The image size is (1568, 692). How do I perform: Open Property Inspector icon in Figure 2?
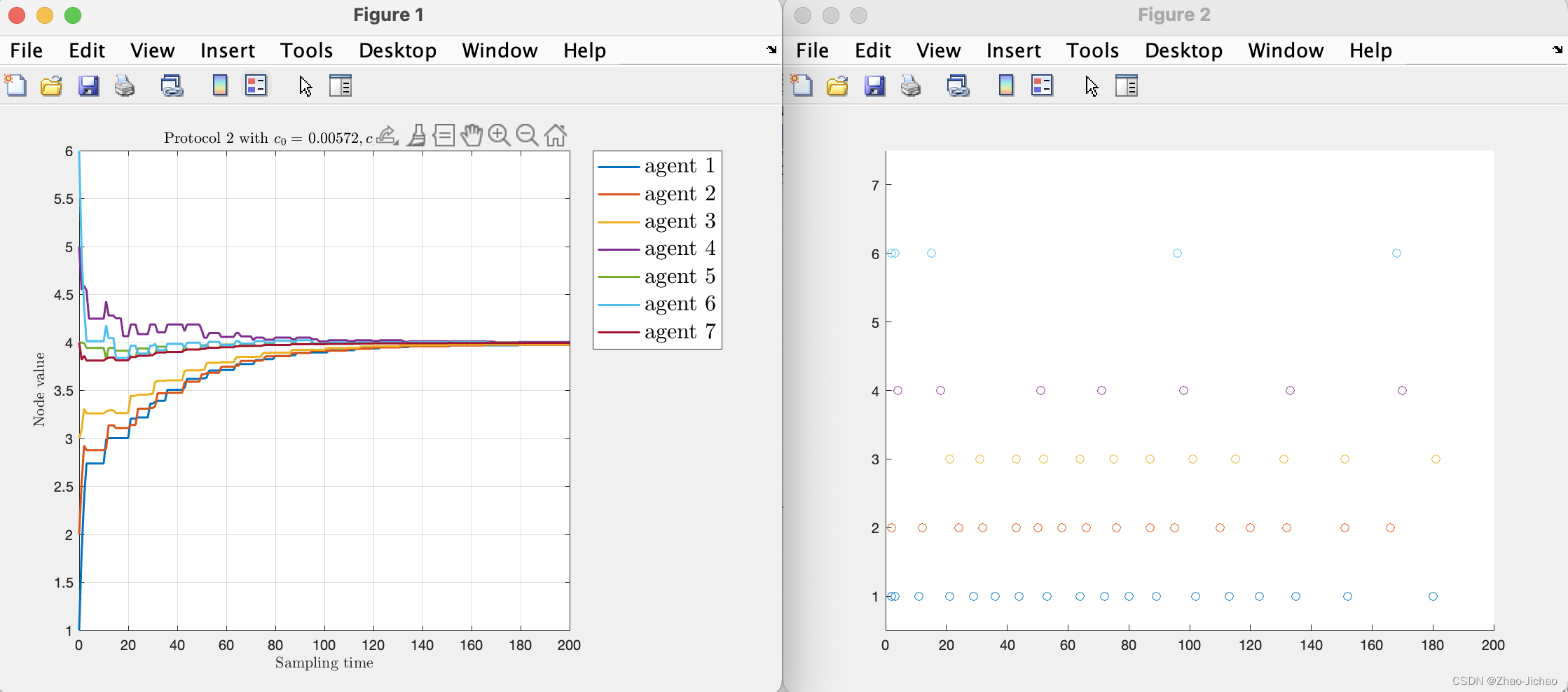(1127, 85)
